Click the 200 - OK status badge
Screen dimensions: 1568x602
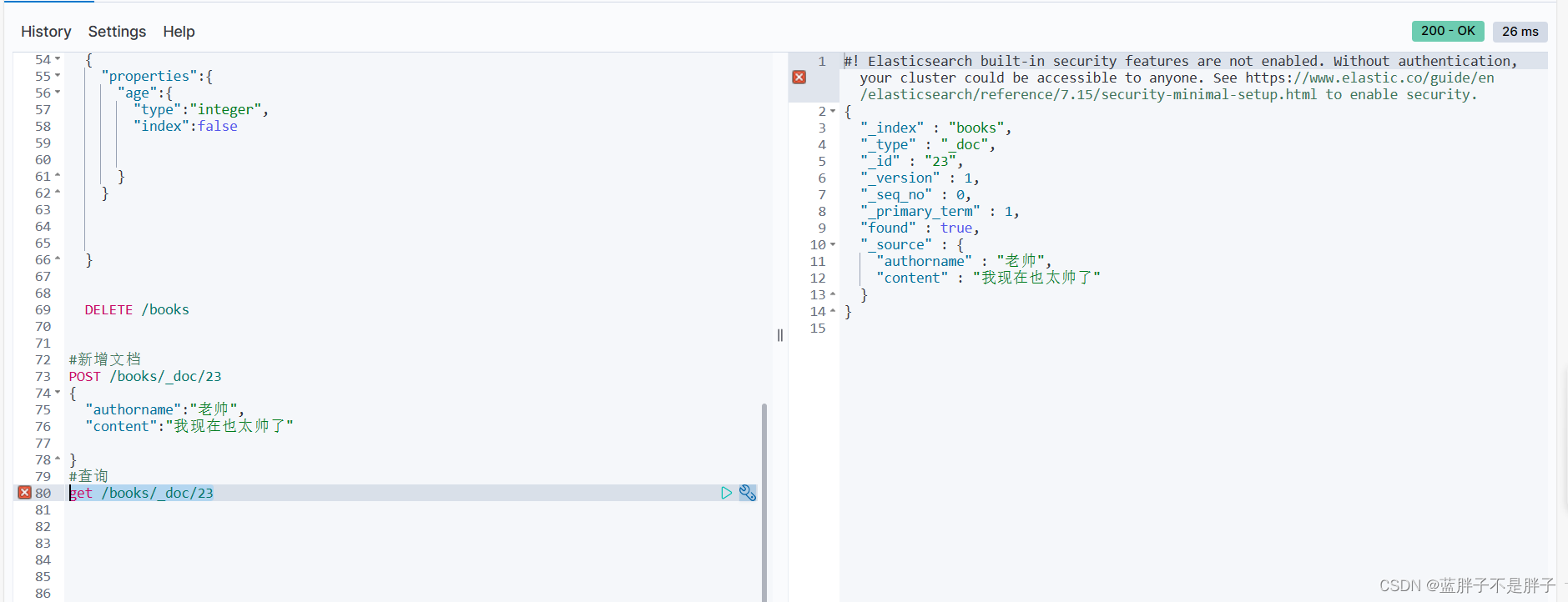[x=1448, y=31]
